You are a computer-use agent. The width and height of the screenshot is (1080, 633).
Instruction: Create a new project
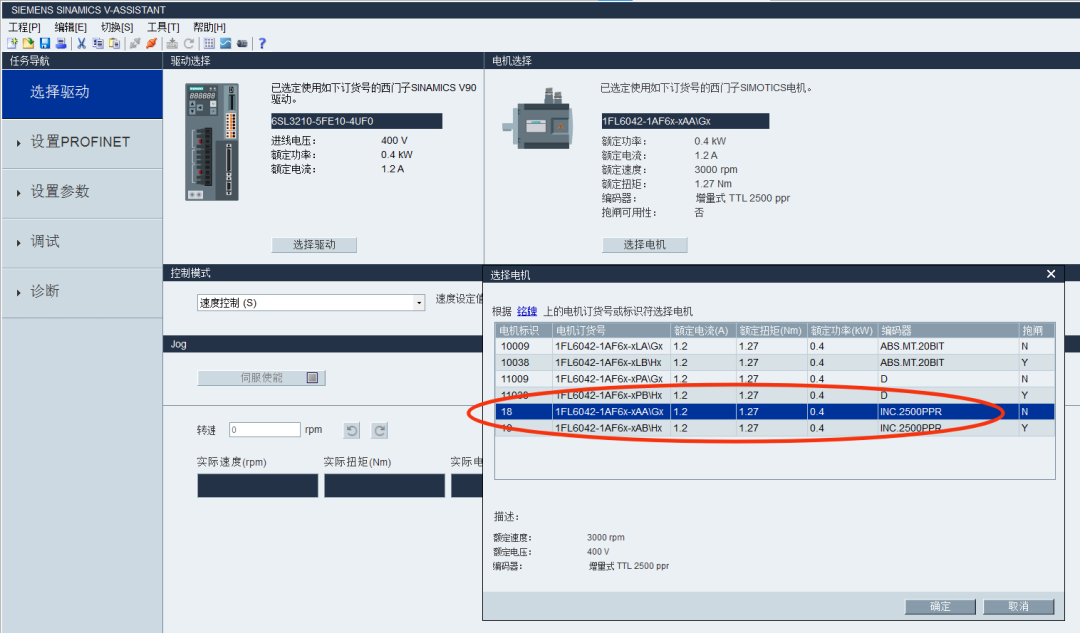(12, 43)
